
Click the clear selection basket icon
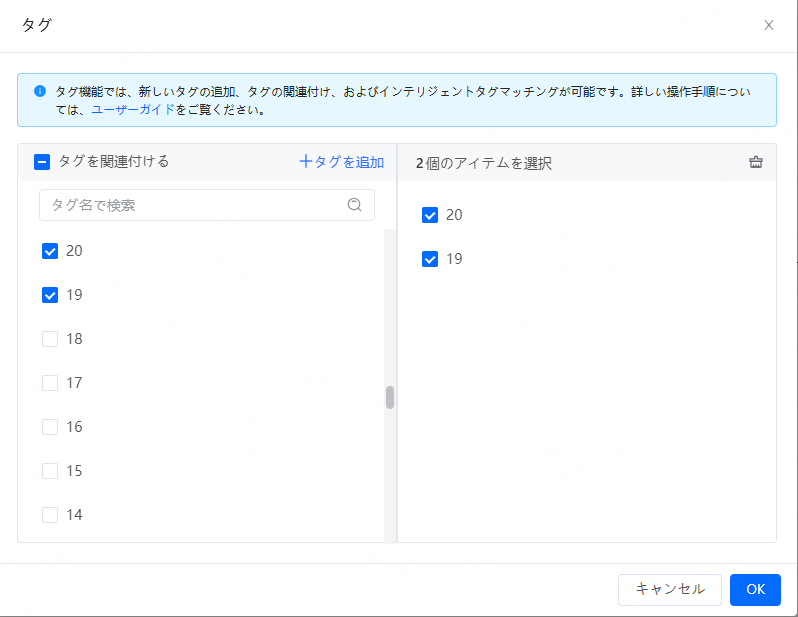756,162
